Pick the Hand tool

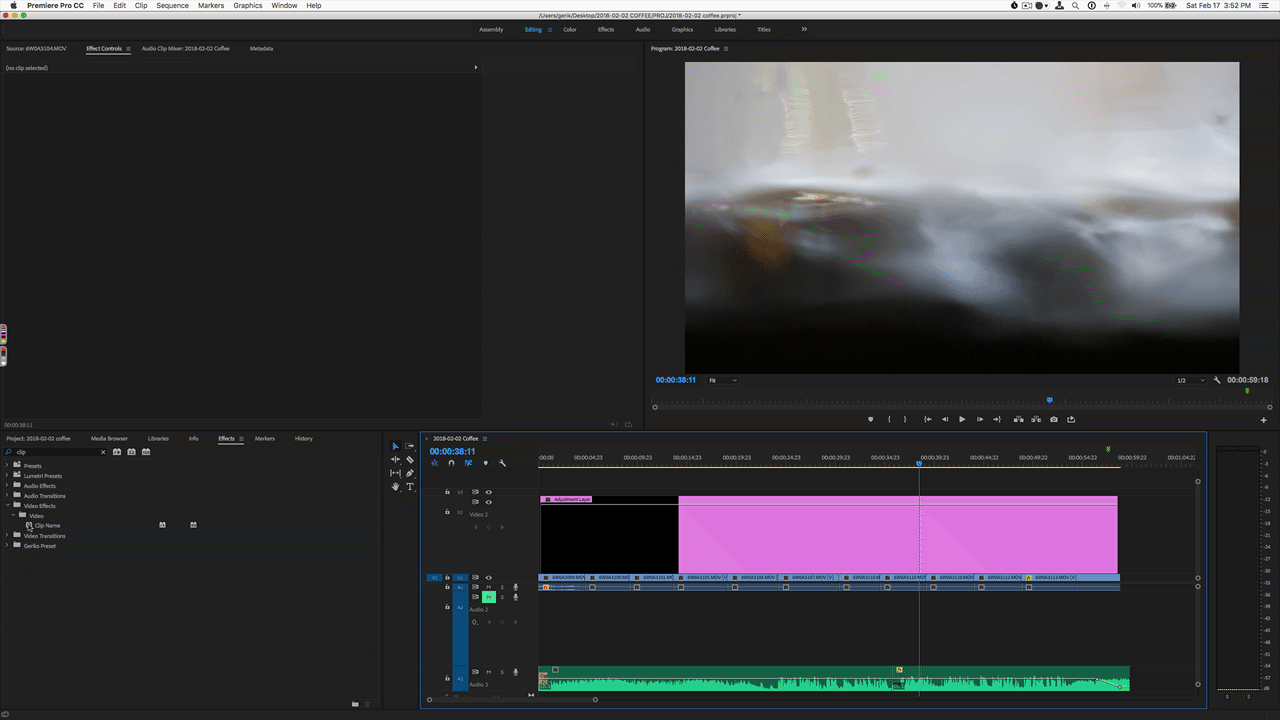click(395, 487)
